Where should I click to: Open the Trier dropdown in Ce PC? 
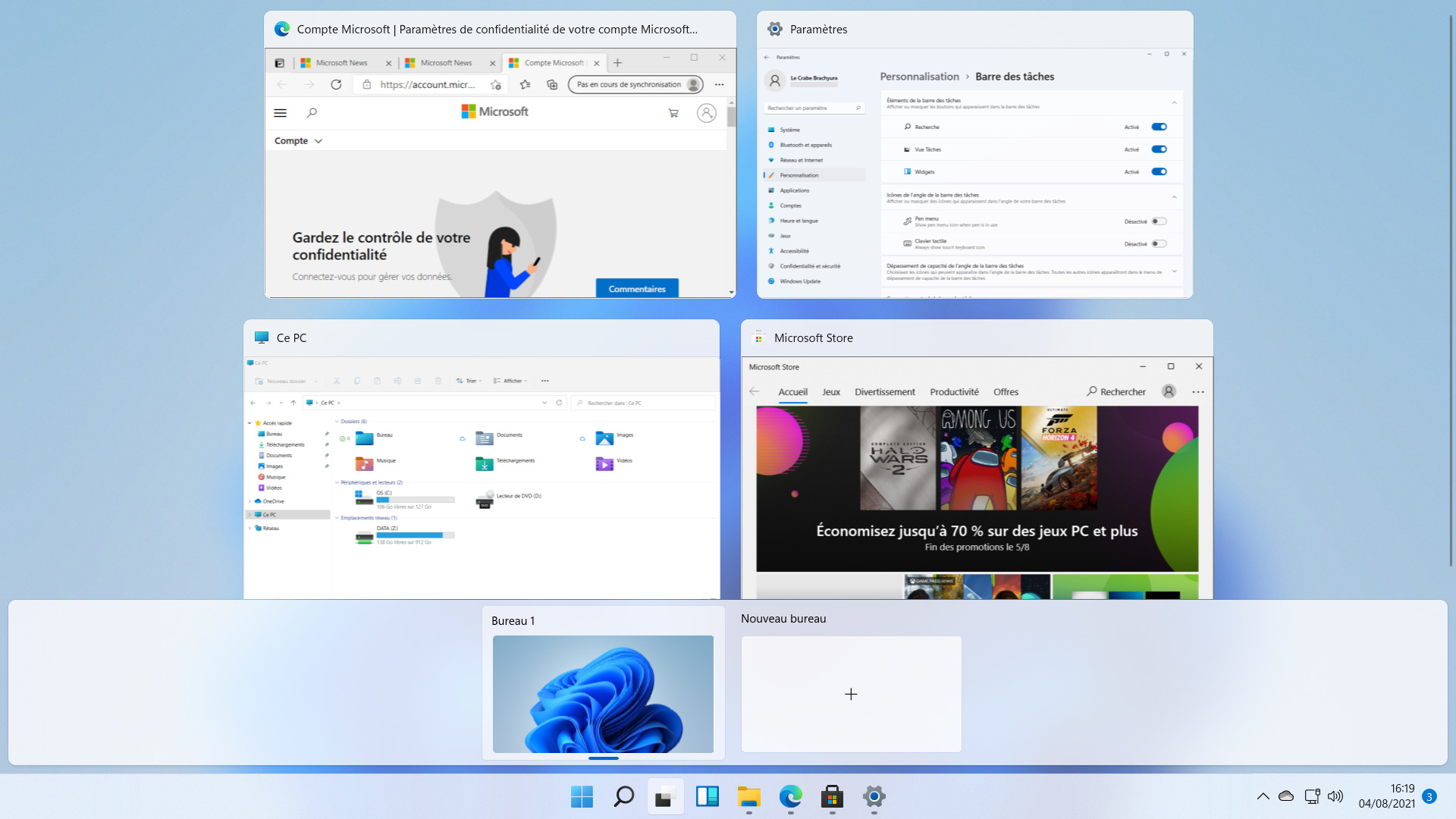click(x=469, y=381)
